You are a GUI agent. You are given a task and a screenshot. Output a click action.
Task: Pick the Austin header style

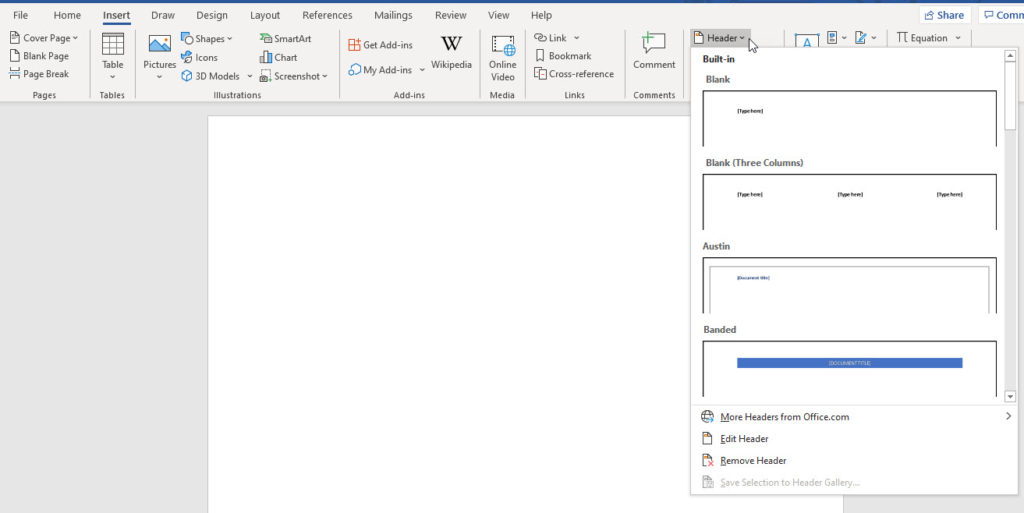tap(849, 285)
